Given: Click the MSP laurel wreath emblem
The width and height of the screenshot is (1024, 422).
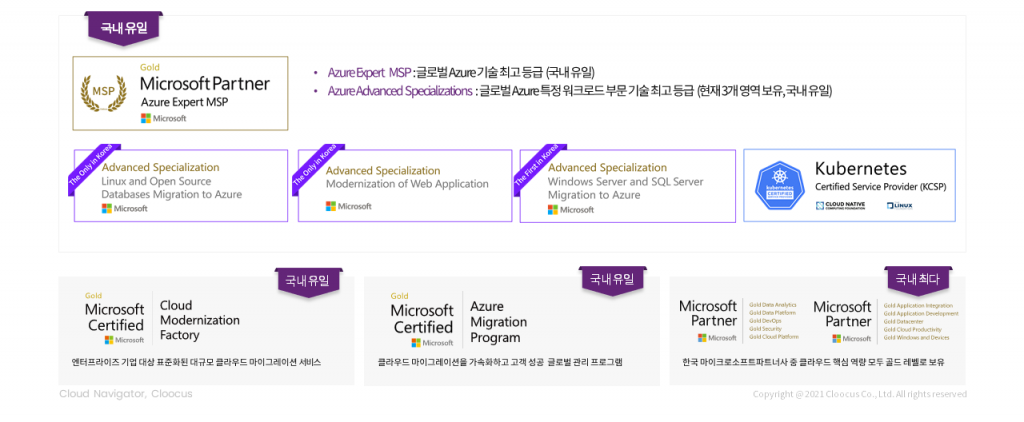Looking at the screenshot, I should tap(103, 93).
